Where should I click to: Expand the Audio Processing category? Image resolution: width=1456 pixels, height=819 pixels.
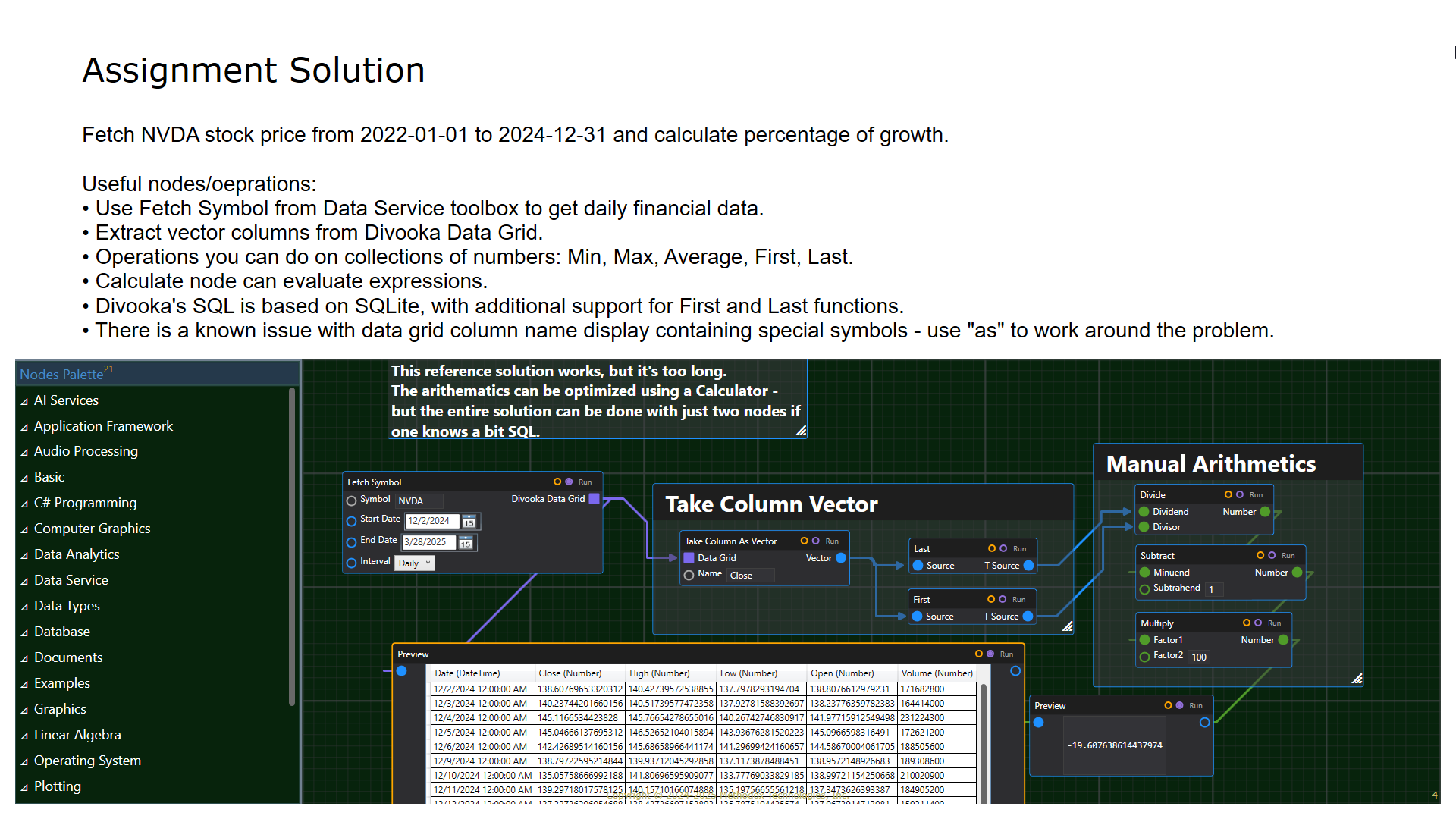24,452
